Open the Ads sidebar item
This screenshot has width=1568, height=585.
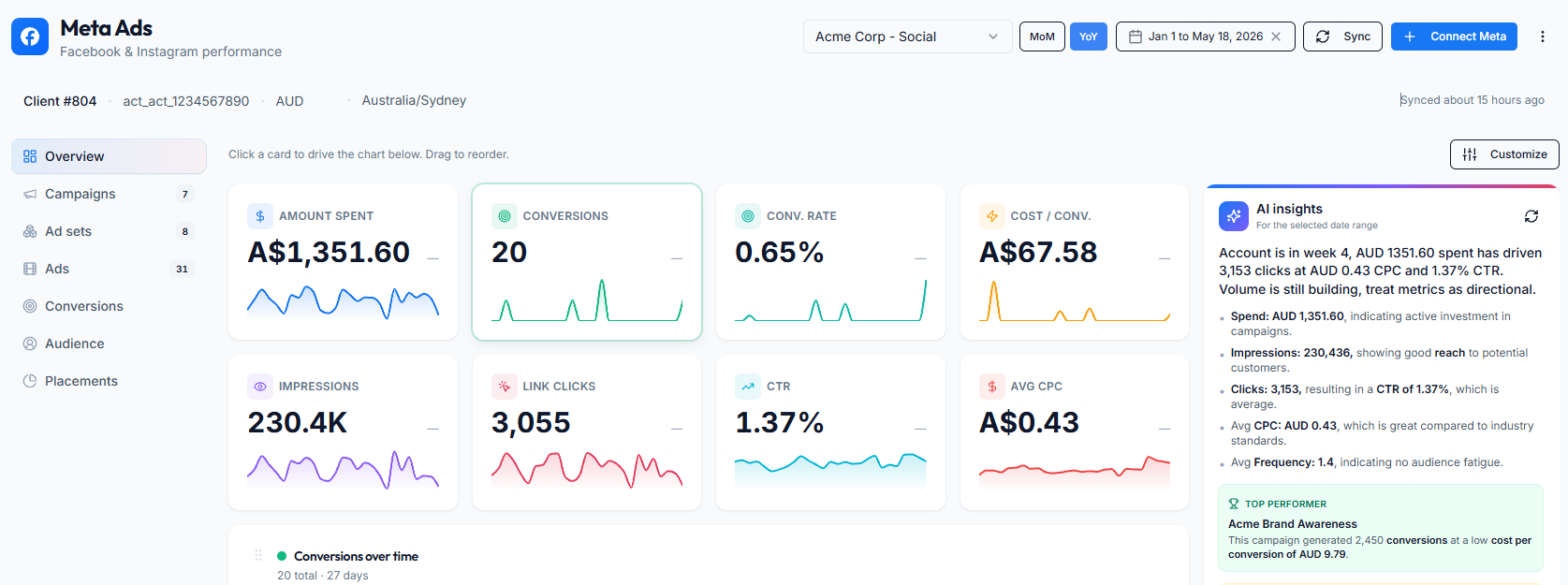[x=109, y=269]
